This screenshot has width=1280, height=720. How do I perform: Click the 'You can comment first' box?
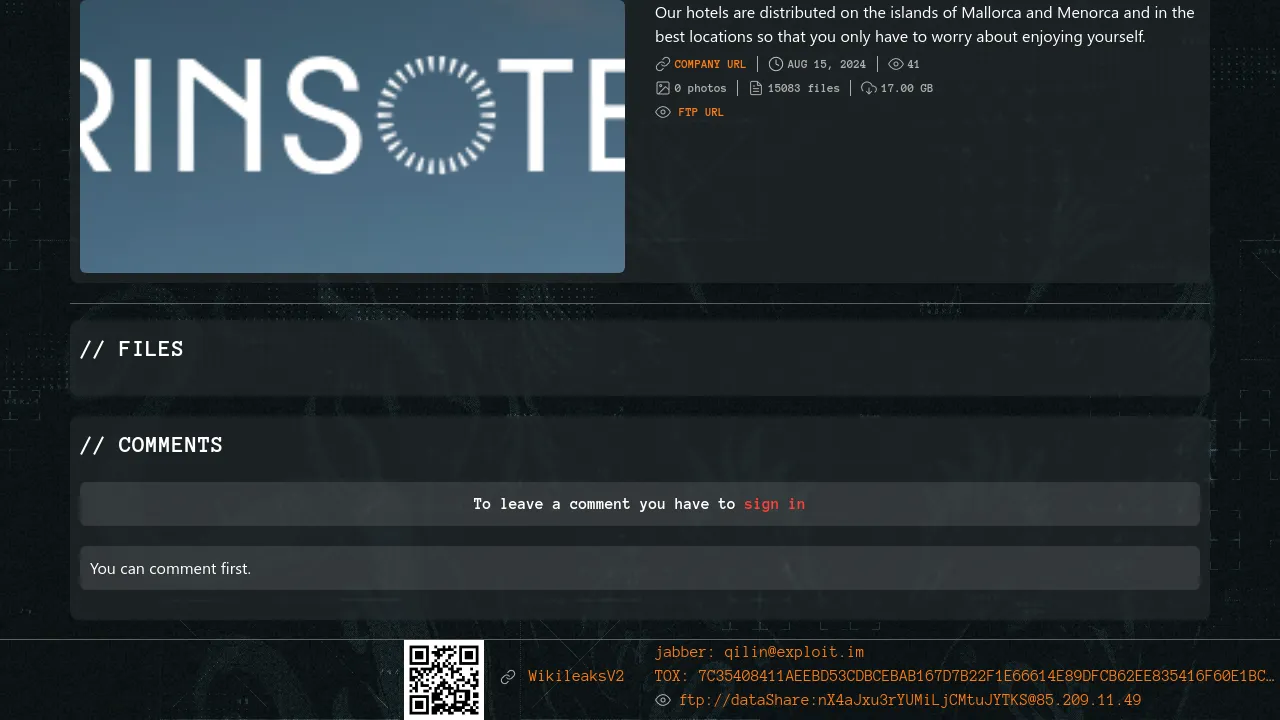pos(640,568)
